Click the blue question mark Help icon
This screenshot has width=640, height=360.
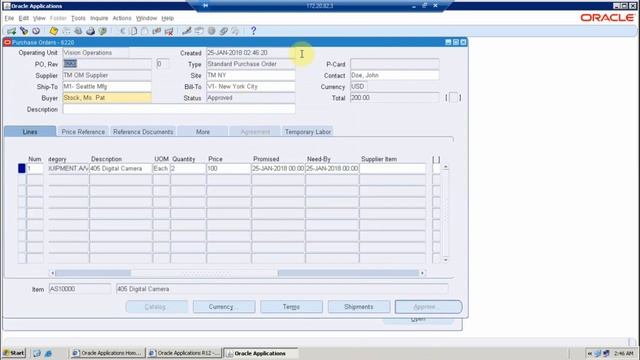pos(253,31)
